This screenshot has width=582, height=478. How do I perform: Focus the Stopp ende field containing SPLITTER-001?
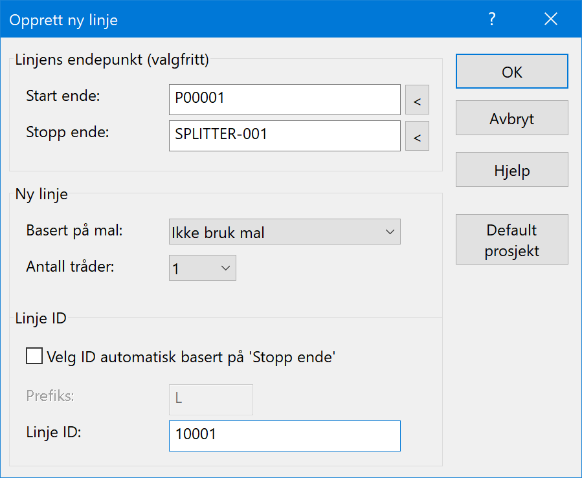click(x=285, y=136)
